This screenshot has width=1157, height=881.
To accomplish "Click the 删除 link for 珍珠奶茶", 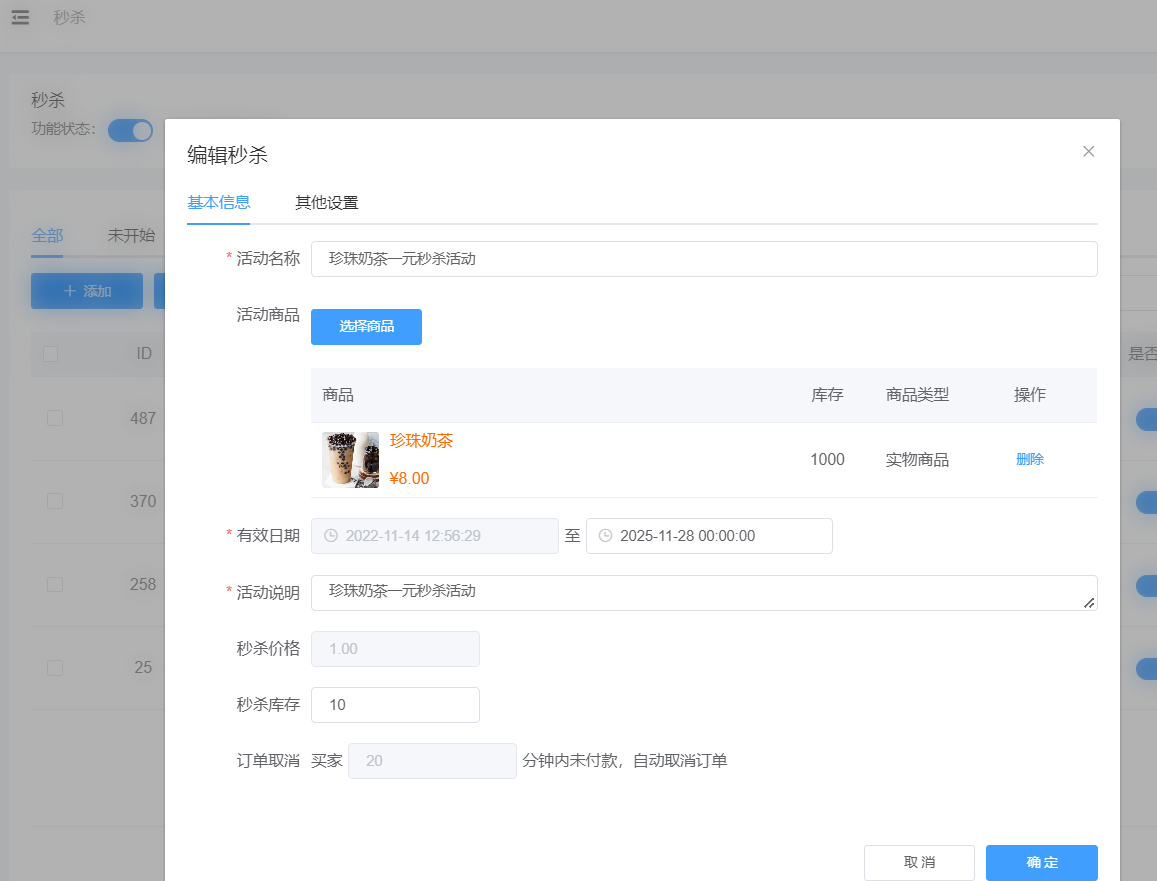I will coord(1029,460).
